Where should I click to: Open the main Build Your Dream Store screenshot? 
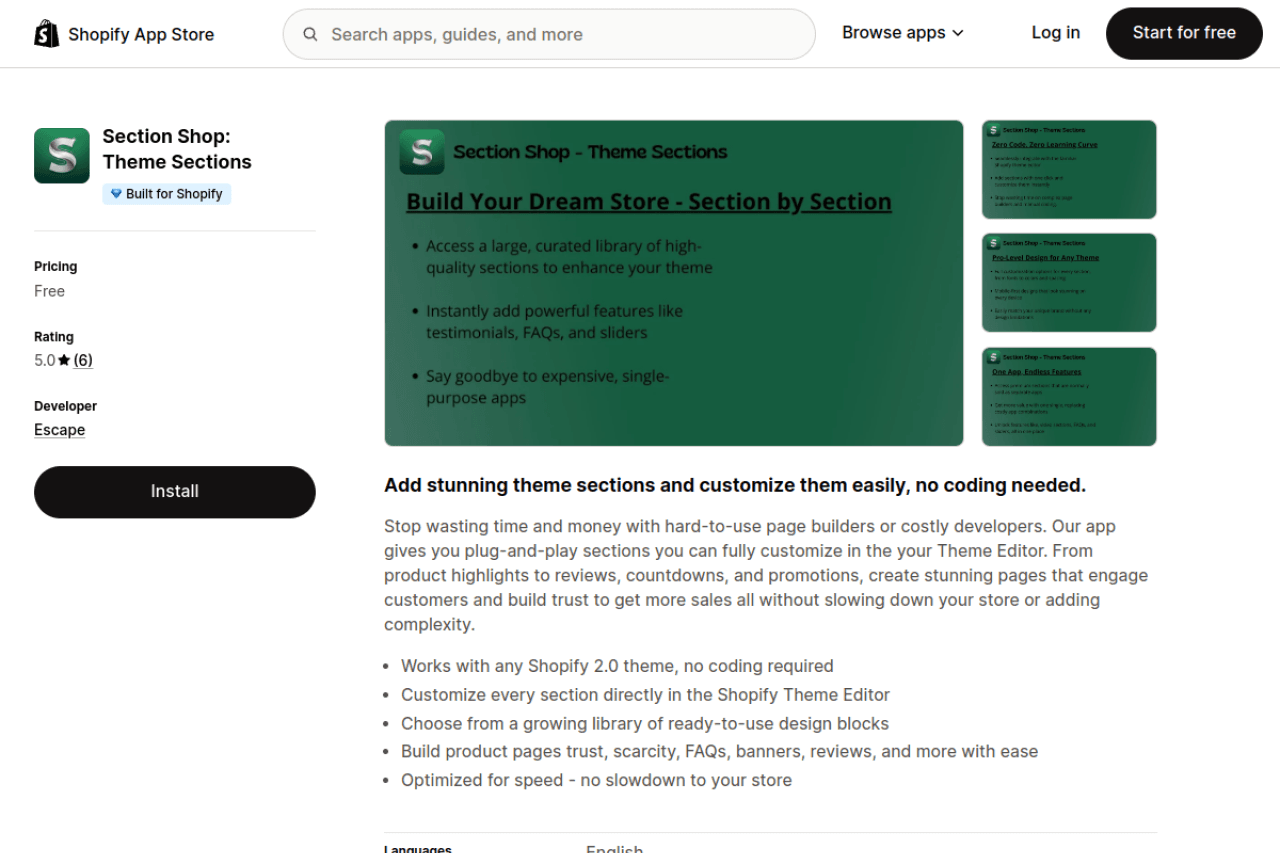click(674, 283)
